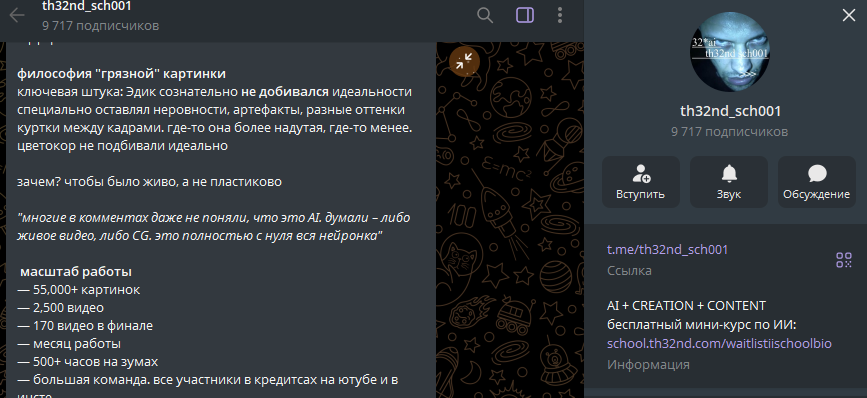Click the th32nd_sch001 name in the info panel

pos(730,111)
